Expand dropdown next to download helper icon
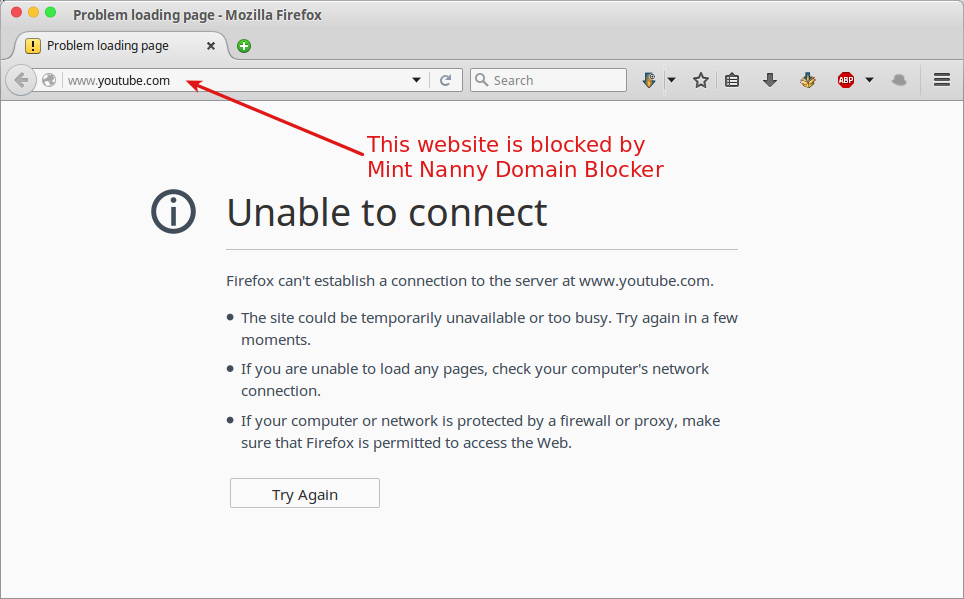 click(x=671, y=80)
